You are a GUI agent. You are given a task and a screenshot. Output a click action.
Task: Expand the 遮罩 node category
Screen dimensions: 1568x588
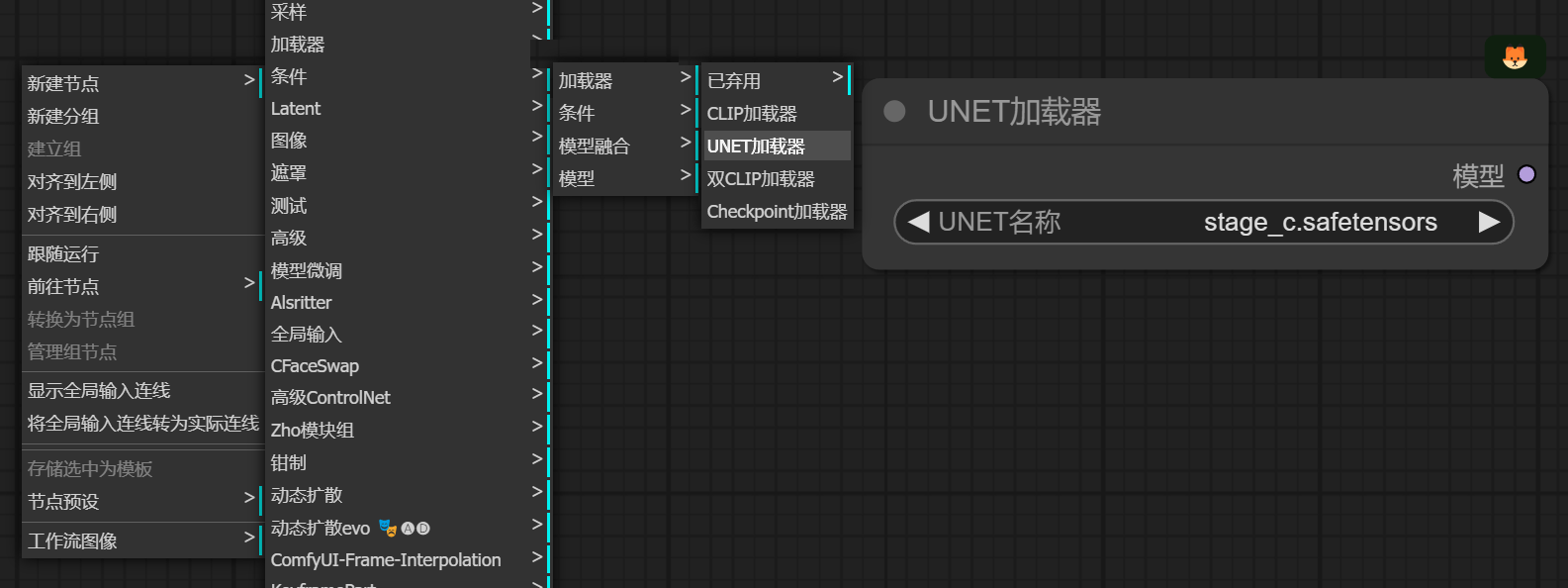(407, 173)
